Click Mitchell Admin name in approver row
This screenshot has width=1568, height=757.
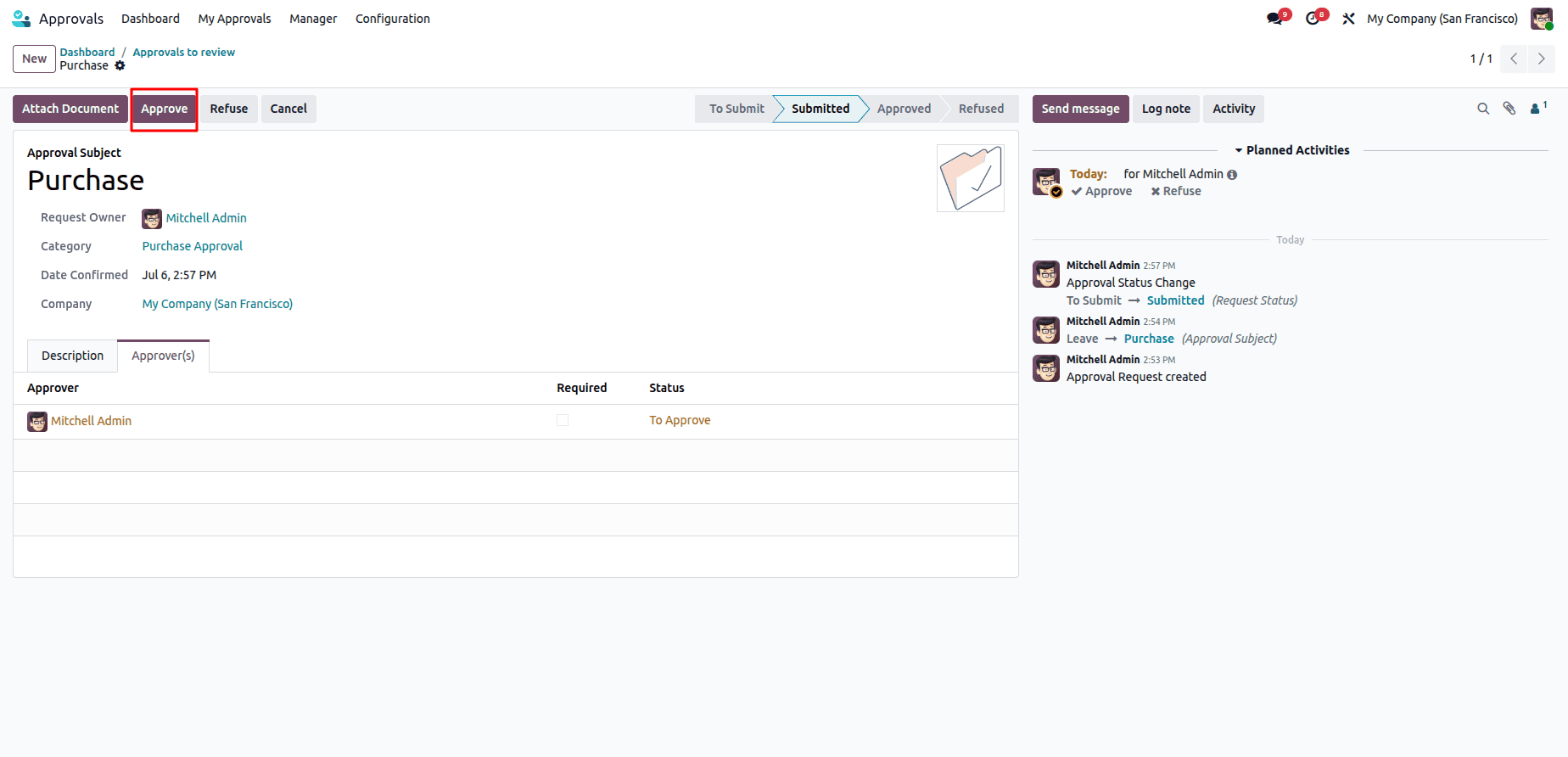[x=91, y=421]
